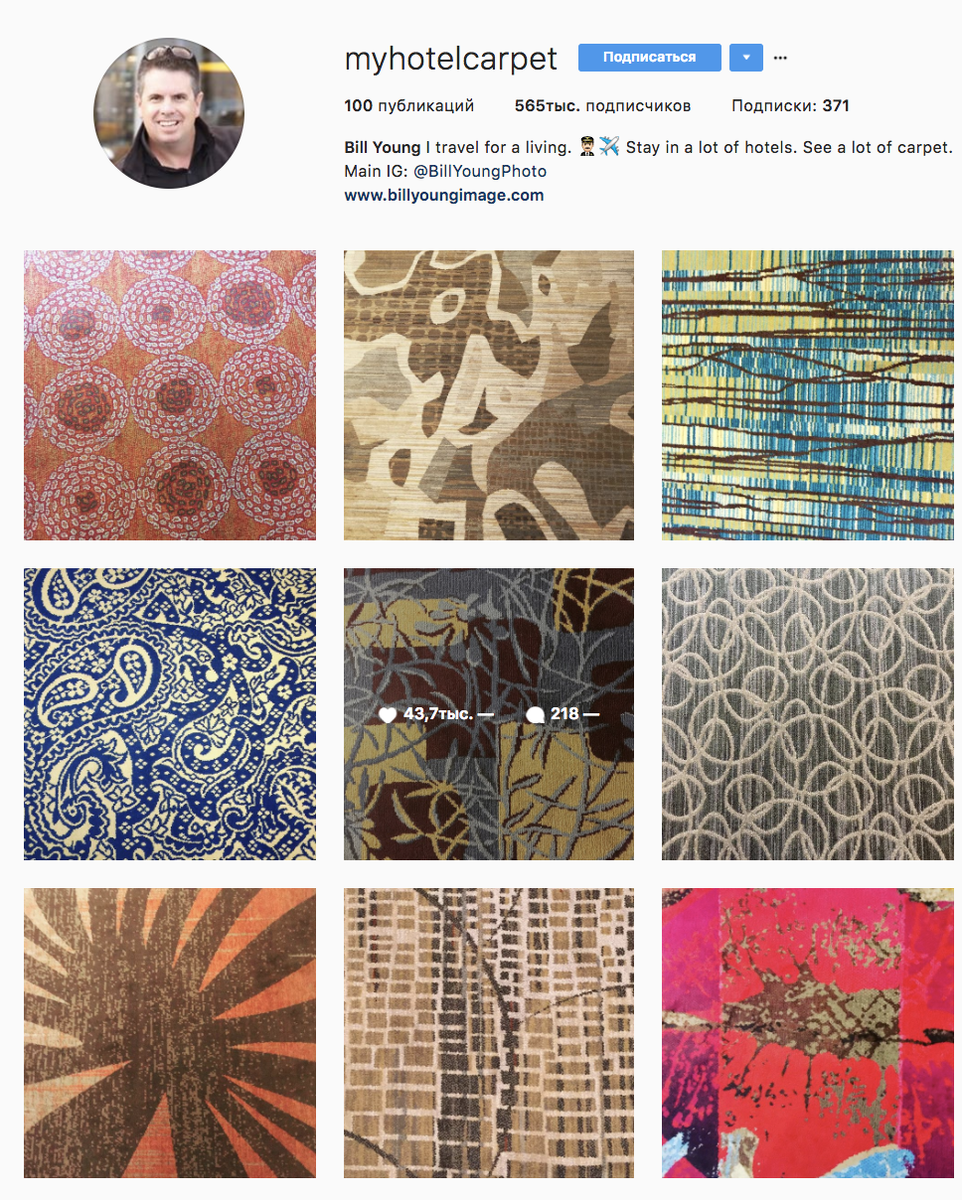Open the red and pink abstract carpet post
This screenshot has height=1200, width=962.
pos(807,1033)
